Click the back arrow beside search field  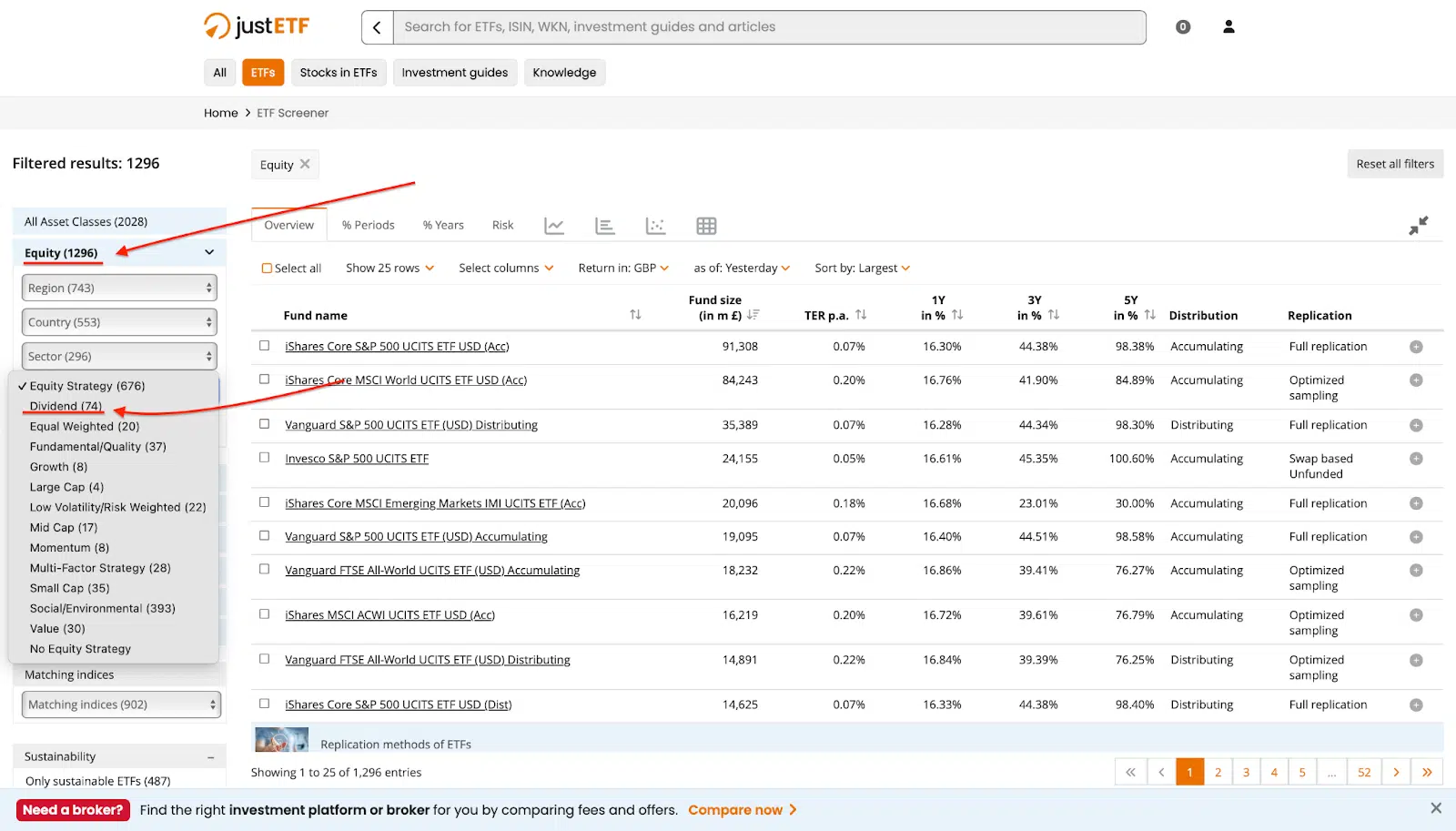pyautogui.click(x=377, y=27)
